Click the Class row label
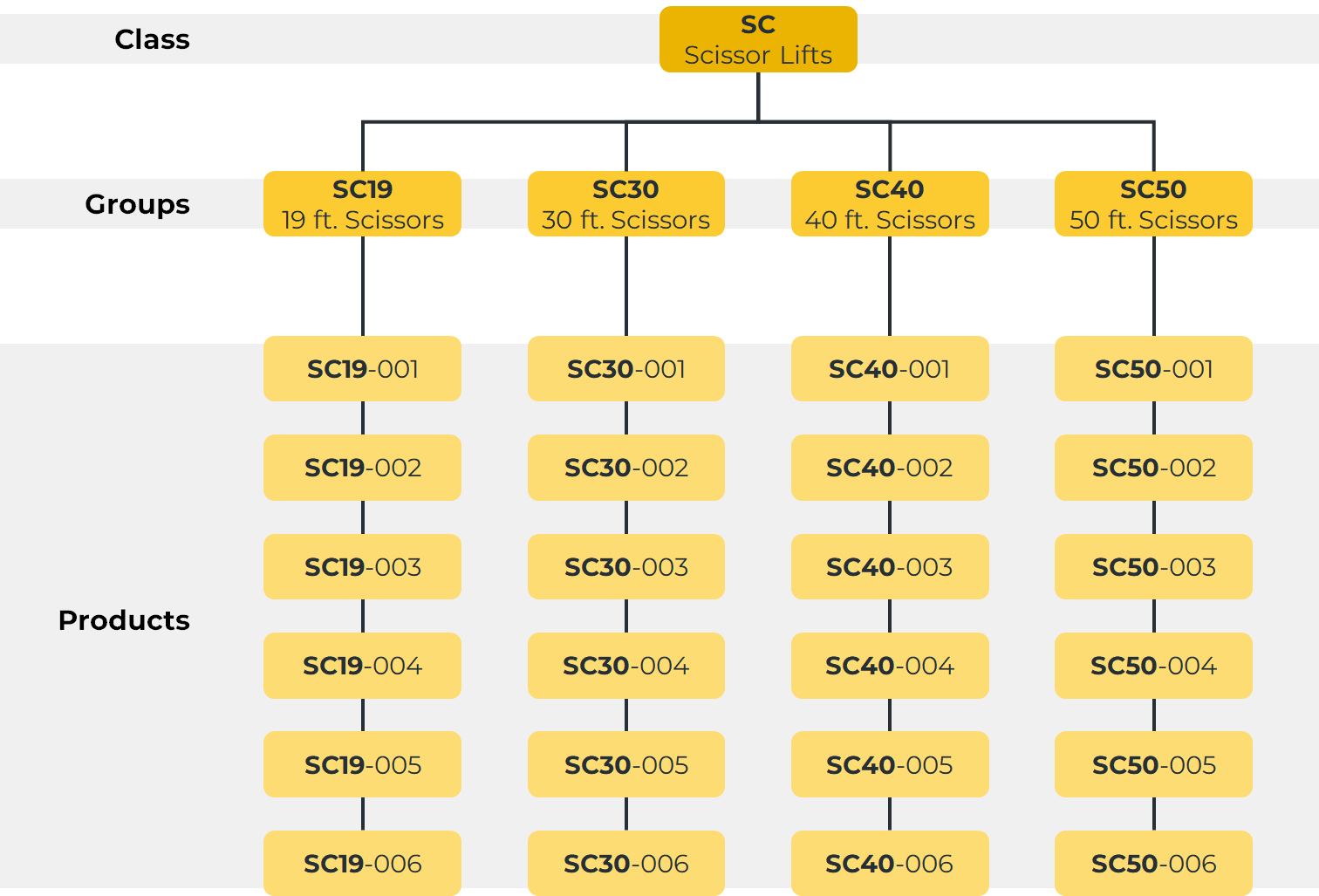 (x=152, y=39)
